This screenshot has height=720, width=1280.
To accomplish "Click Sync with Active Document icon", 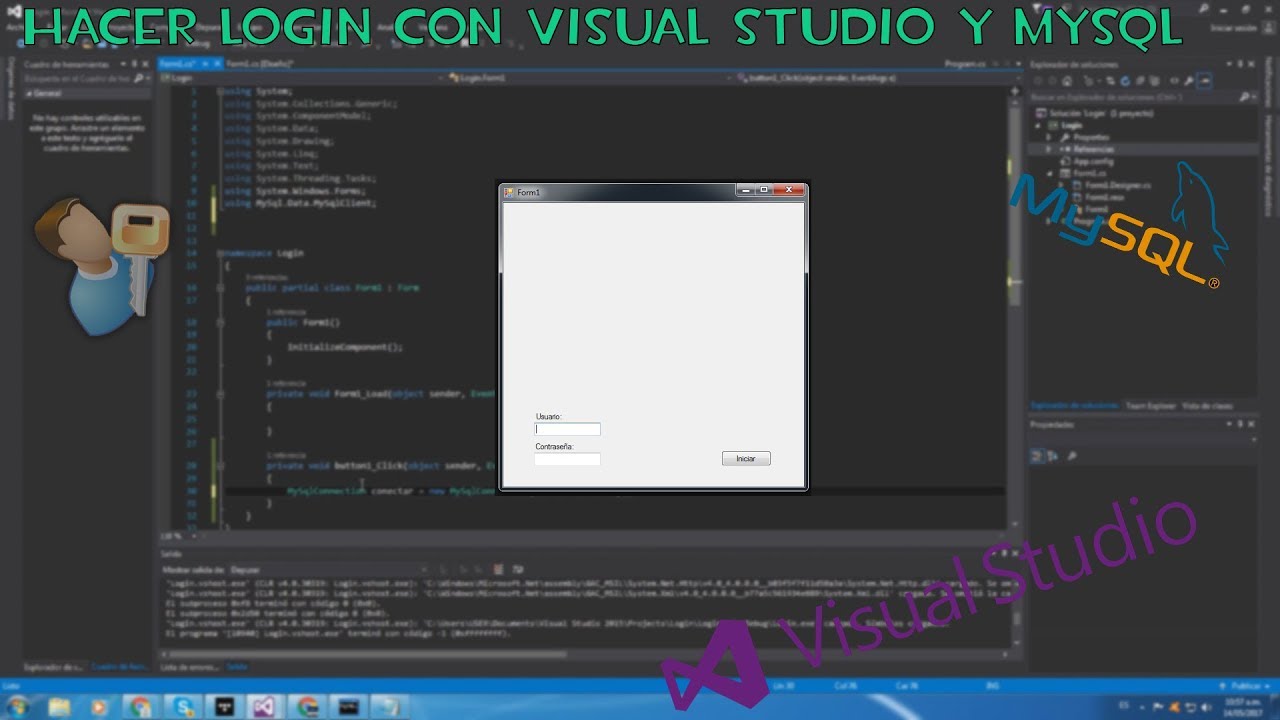I will pos(1112,81).
